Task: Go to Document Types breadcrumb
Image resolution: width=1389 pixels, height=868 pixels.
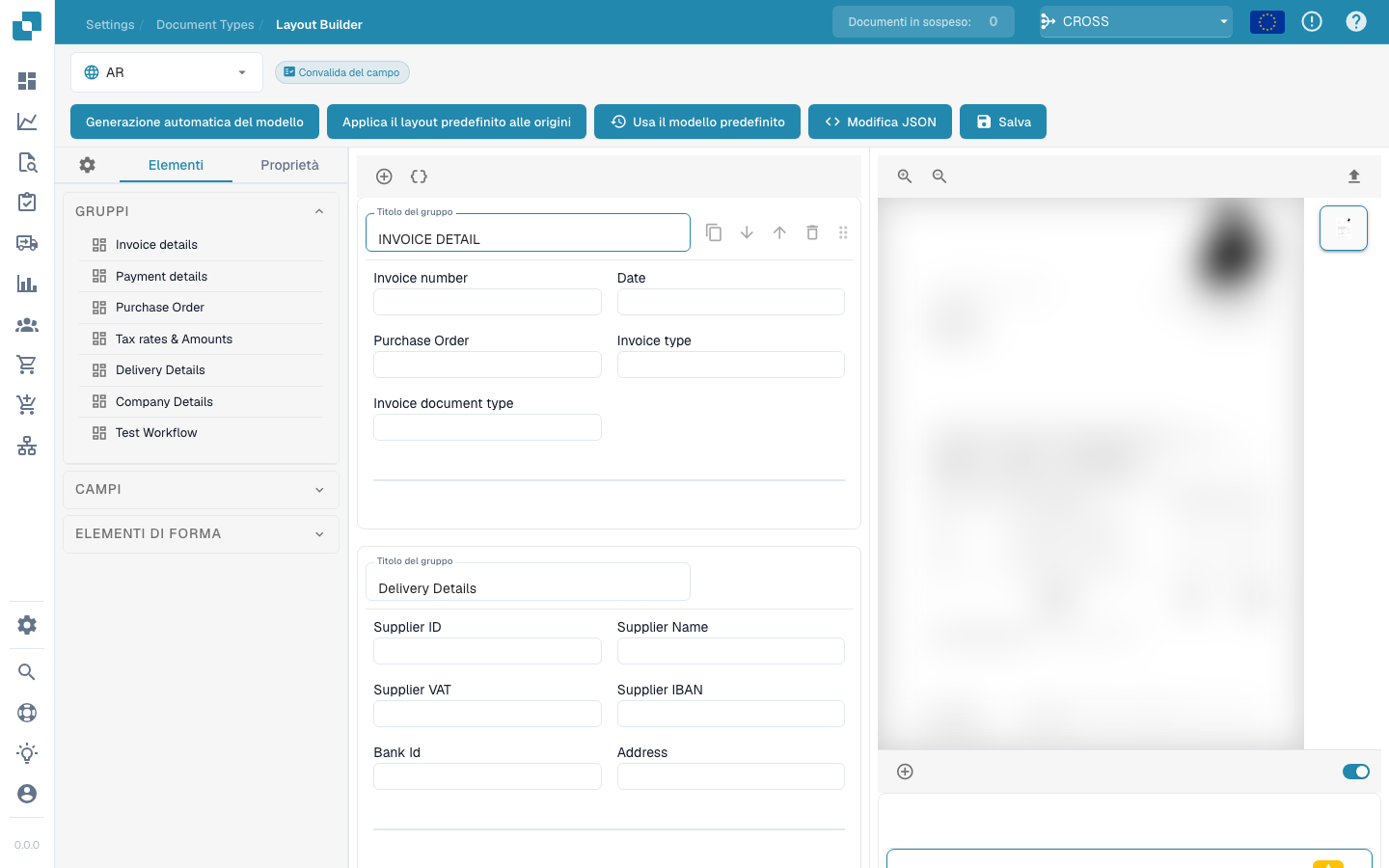Action: [205, 25]
